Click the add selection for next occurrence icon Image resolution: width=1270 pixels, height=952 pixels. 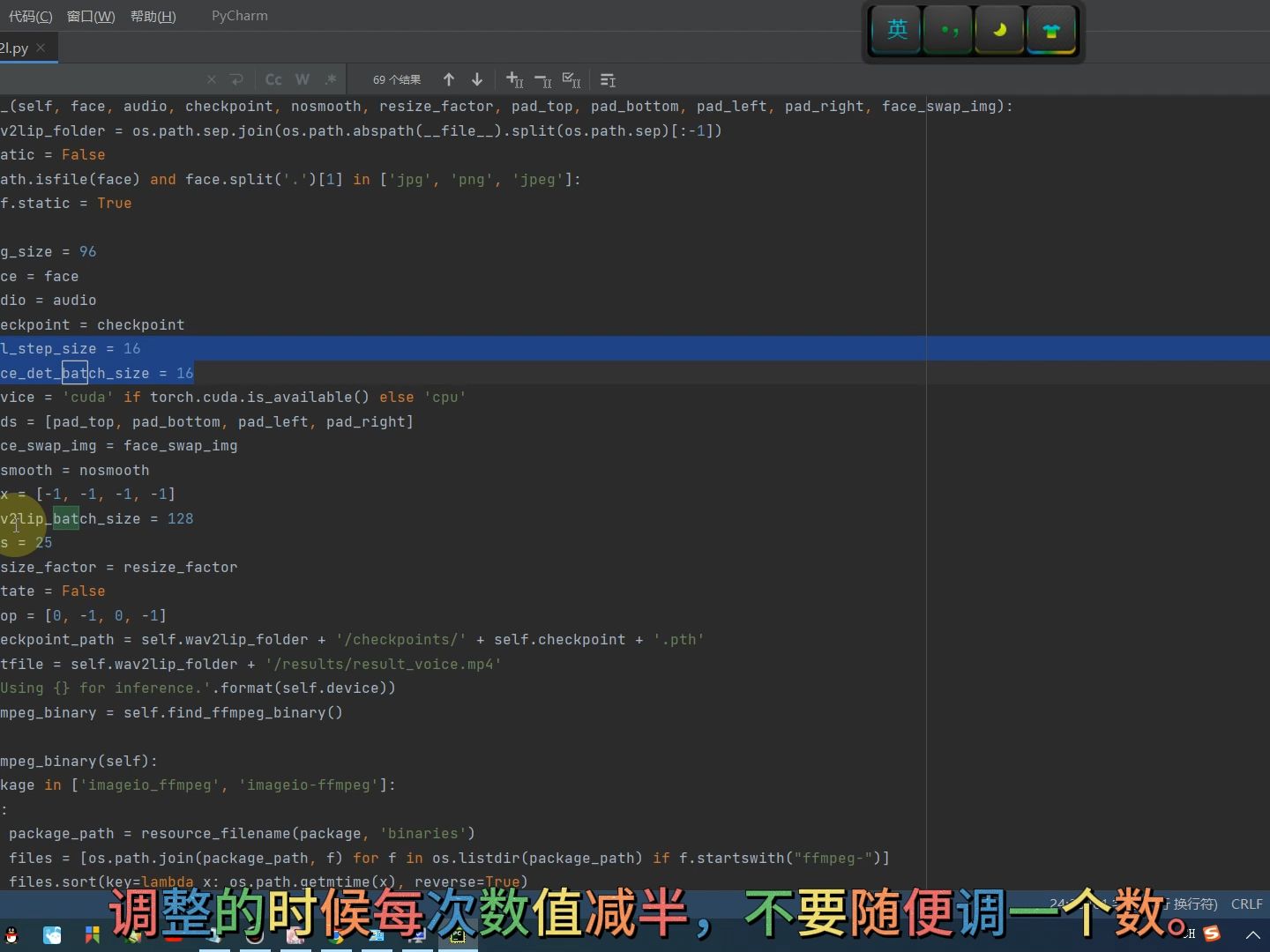coord(514,79)
